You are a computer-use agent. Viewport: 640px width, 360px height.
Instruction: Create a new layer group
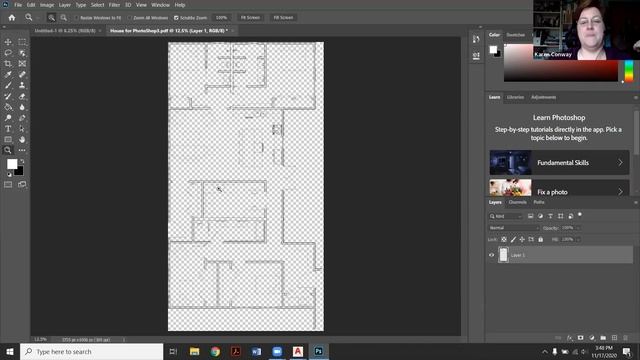[x=603, y=338]
